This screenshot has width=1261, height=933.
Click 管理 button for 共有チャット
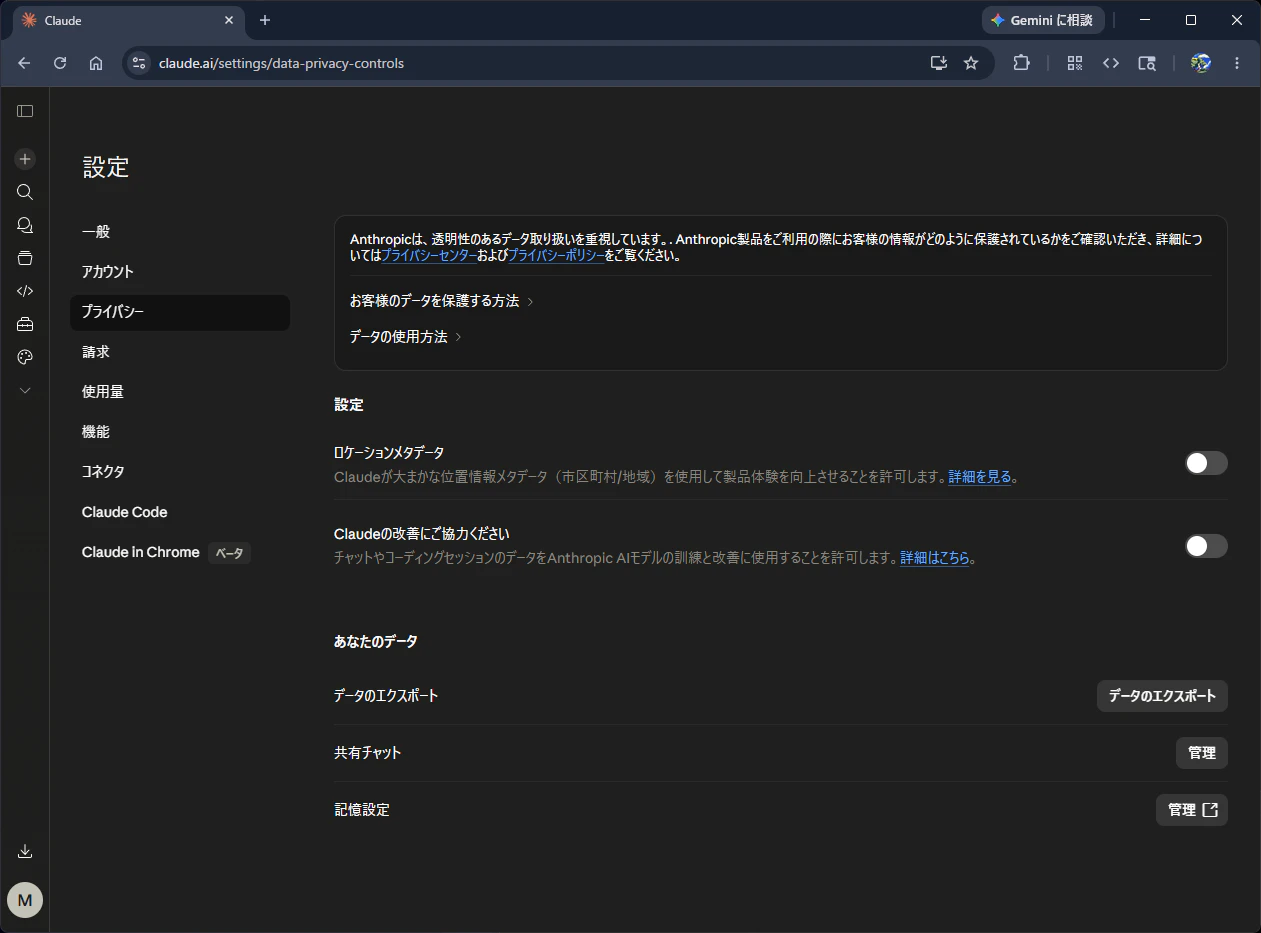point(1202,753)
